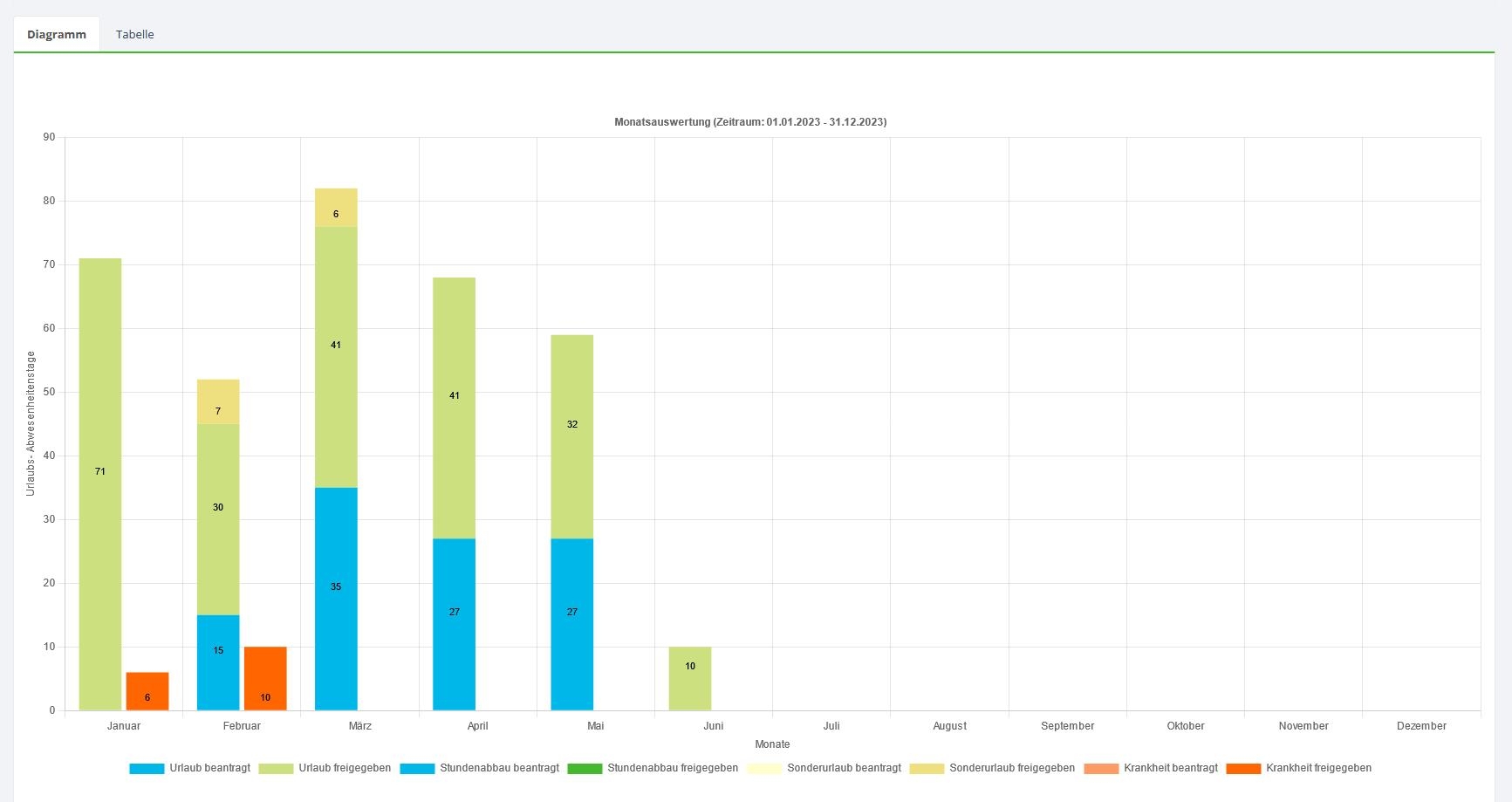
Task: Click the September axis label
Action: coord(1068,726)
